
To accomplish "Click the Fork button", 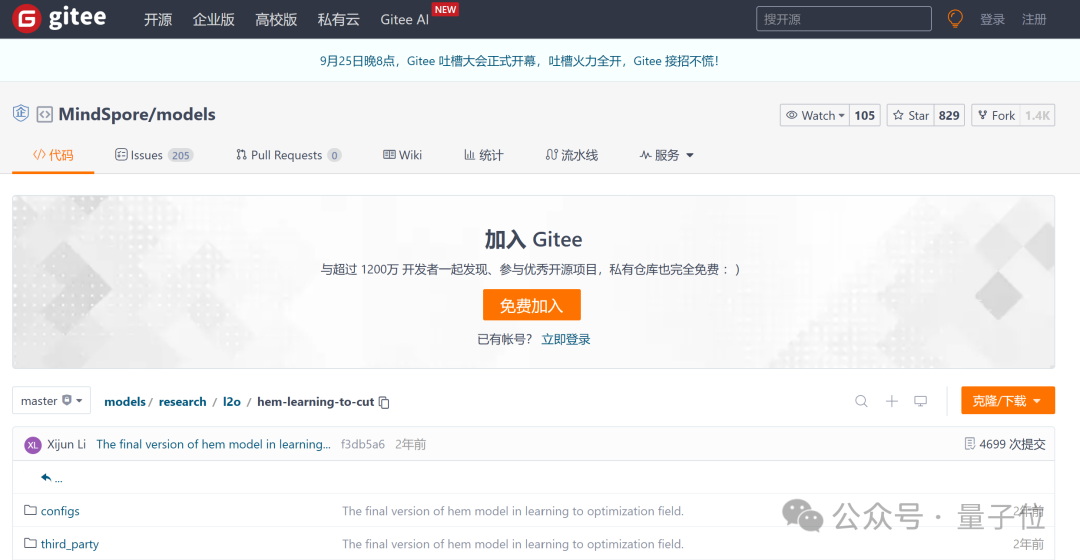I will click(996, 115).
